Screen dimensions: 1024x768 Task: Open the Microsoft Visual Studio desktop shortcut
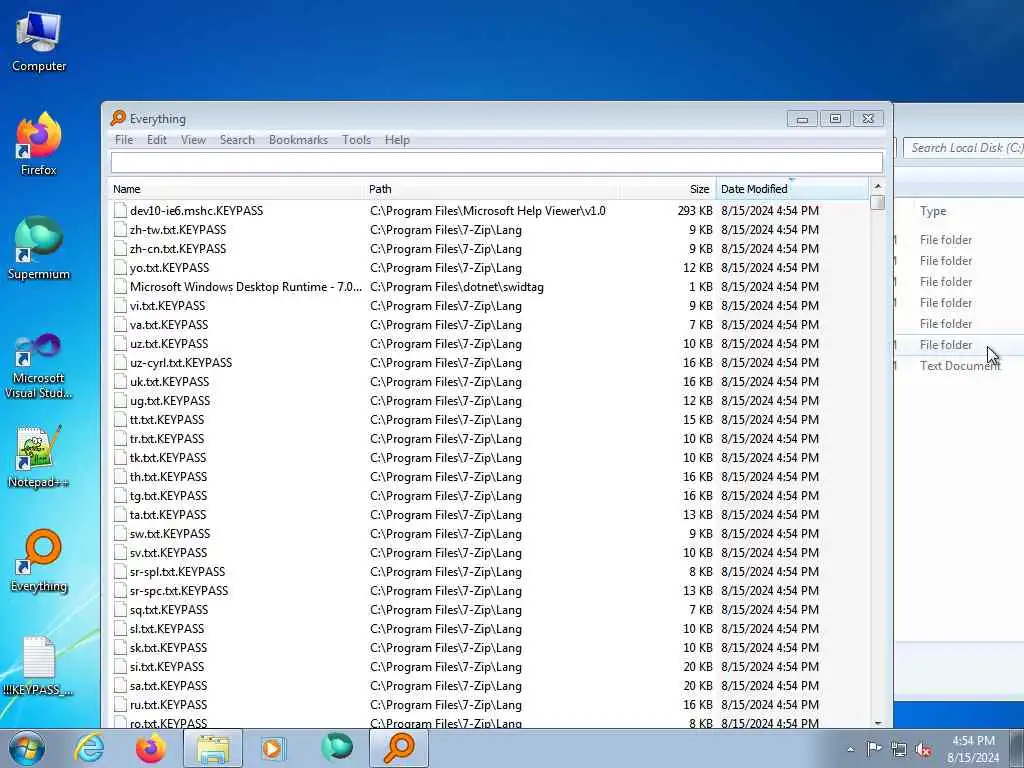point(39,366)
